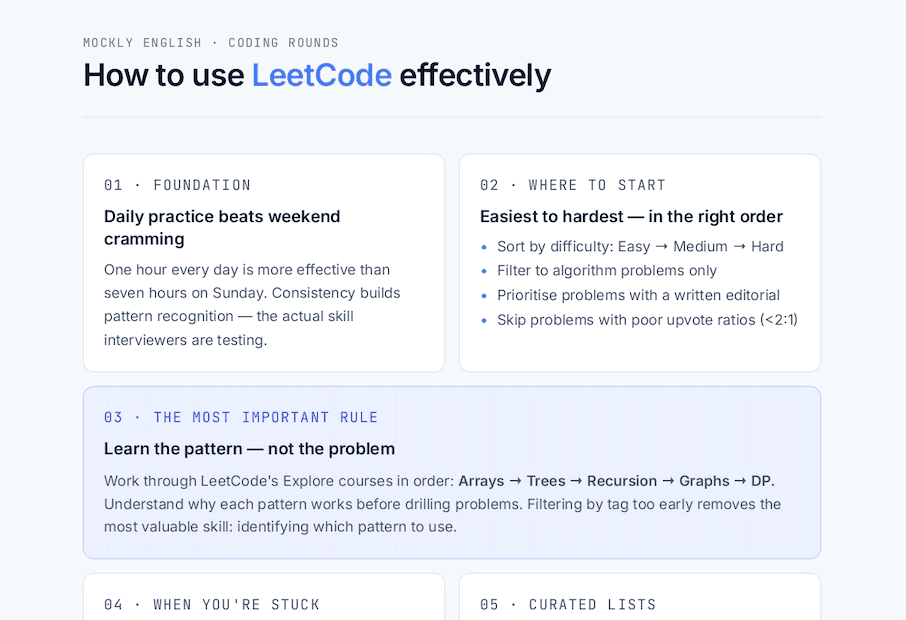
Task: Open the 02 Where to Start card label
Action: 573,185
